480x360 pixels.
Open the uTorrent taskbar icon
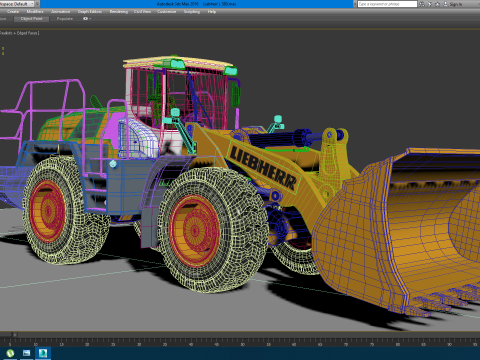coord(10,353)
